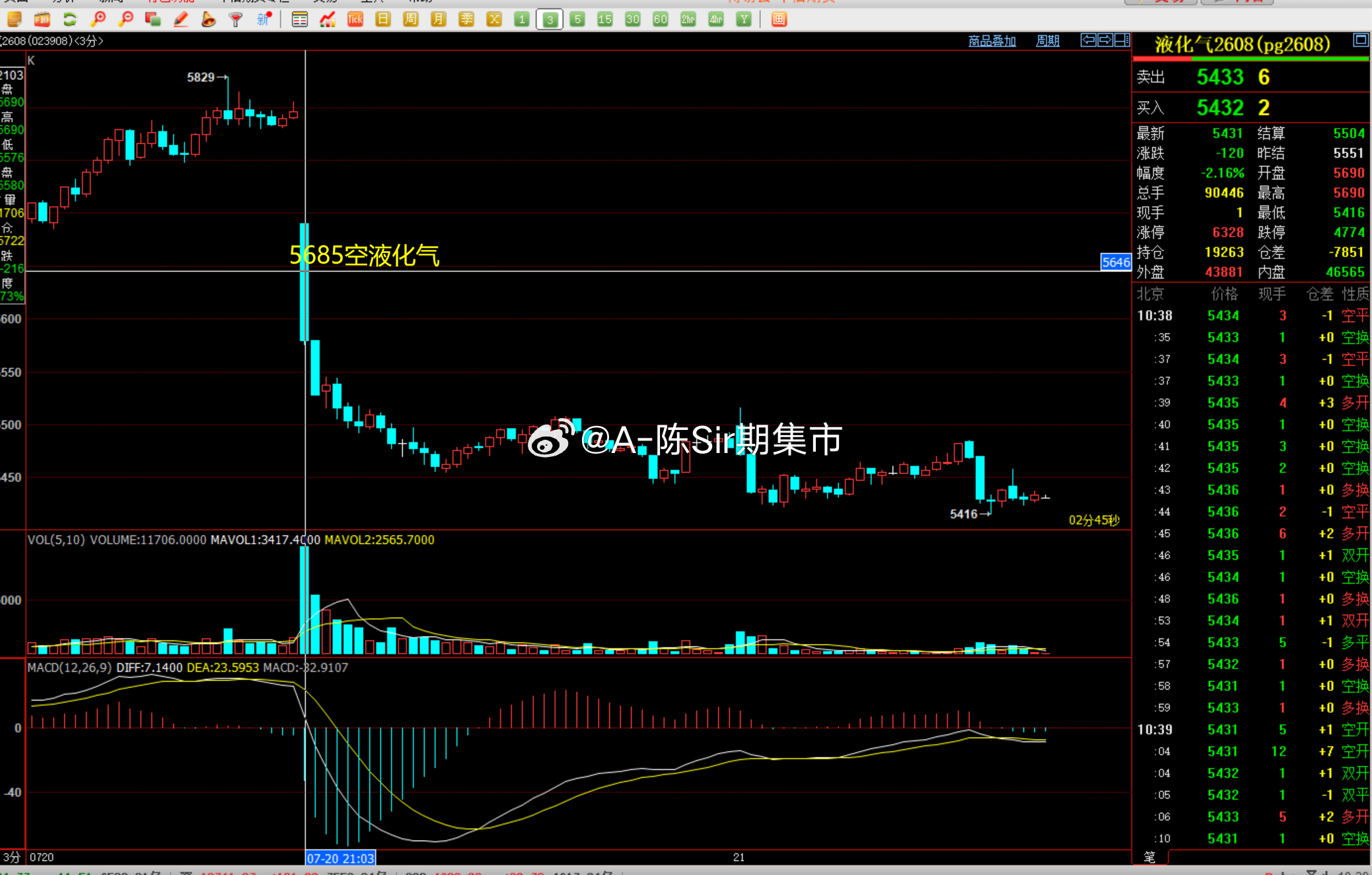Open the funnel filter icon
1372x875 pixels.
[x=236, y=19]
